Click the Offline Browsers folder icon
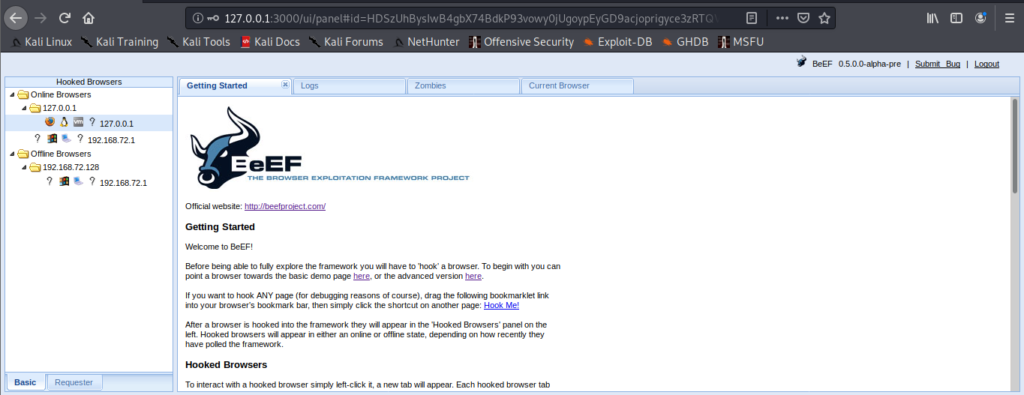The width and height of the screenshot is (1024, 395). (23, 154)
